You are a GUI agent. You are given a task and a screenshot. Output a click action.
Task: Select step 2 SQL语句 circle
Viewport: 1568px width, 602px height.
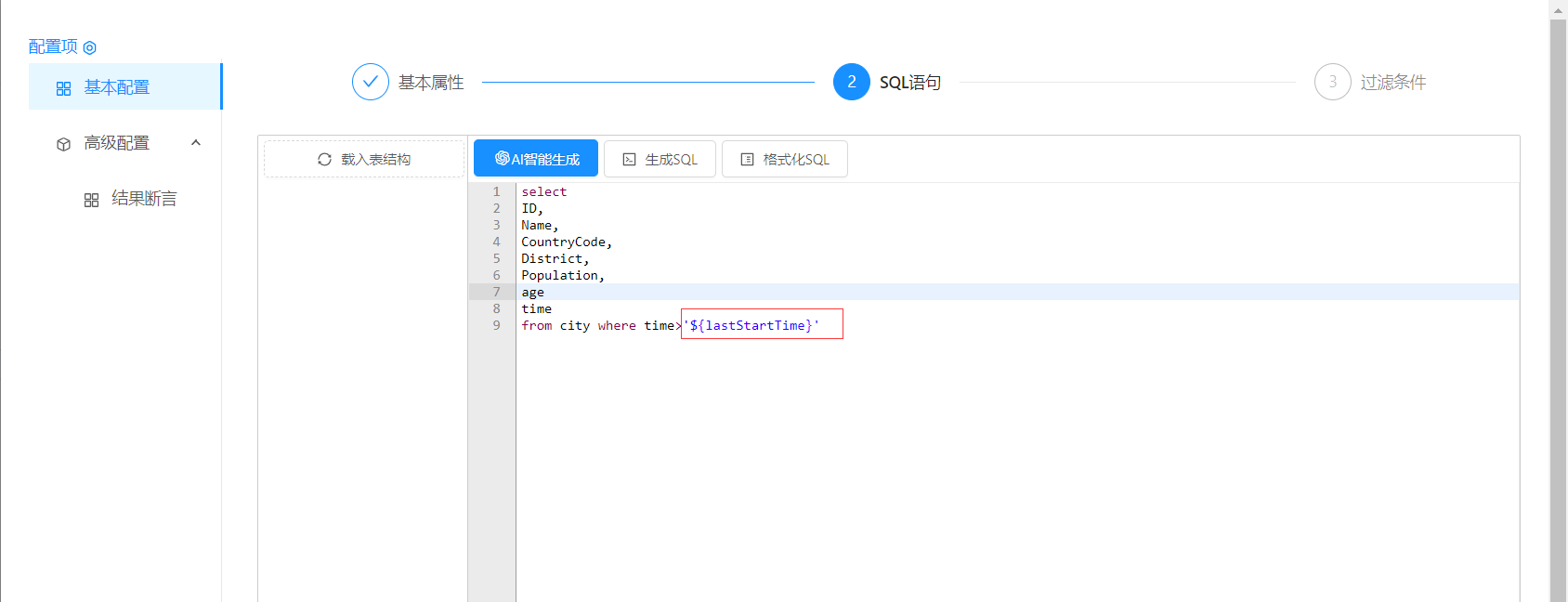851,82
